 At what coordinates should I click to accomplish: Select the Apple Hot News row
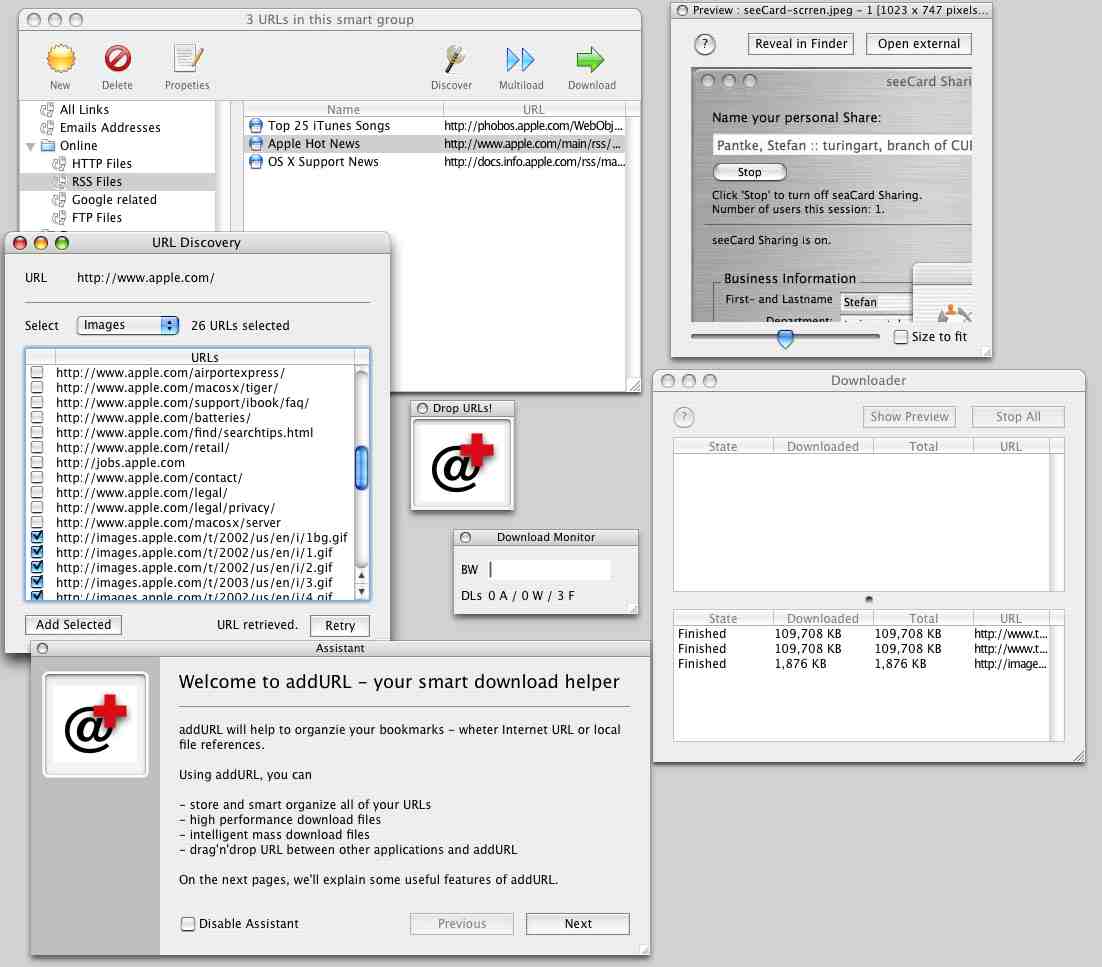point(434,143)
